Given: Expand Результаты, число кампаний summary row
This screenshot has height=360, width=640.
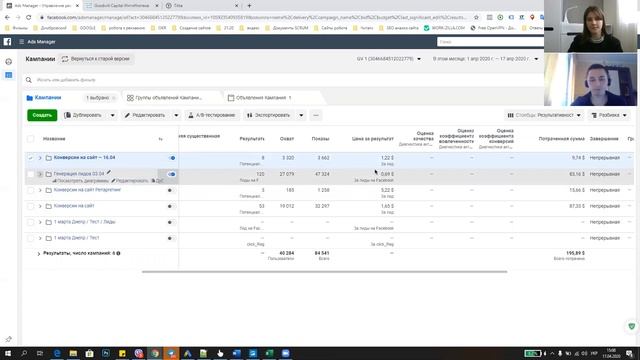Looking at the screenshot, I should (39, 254).
